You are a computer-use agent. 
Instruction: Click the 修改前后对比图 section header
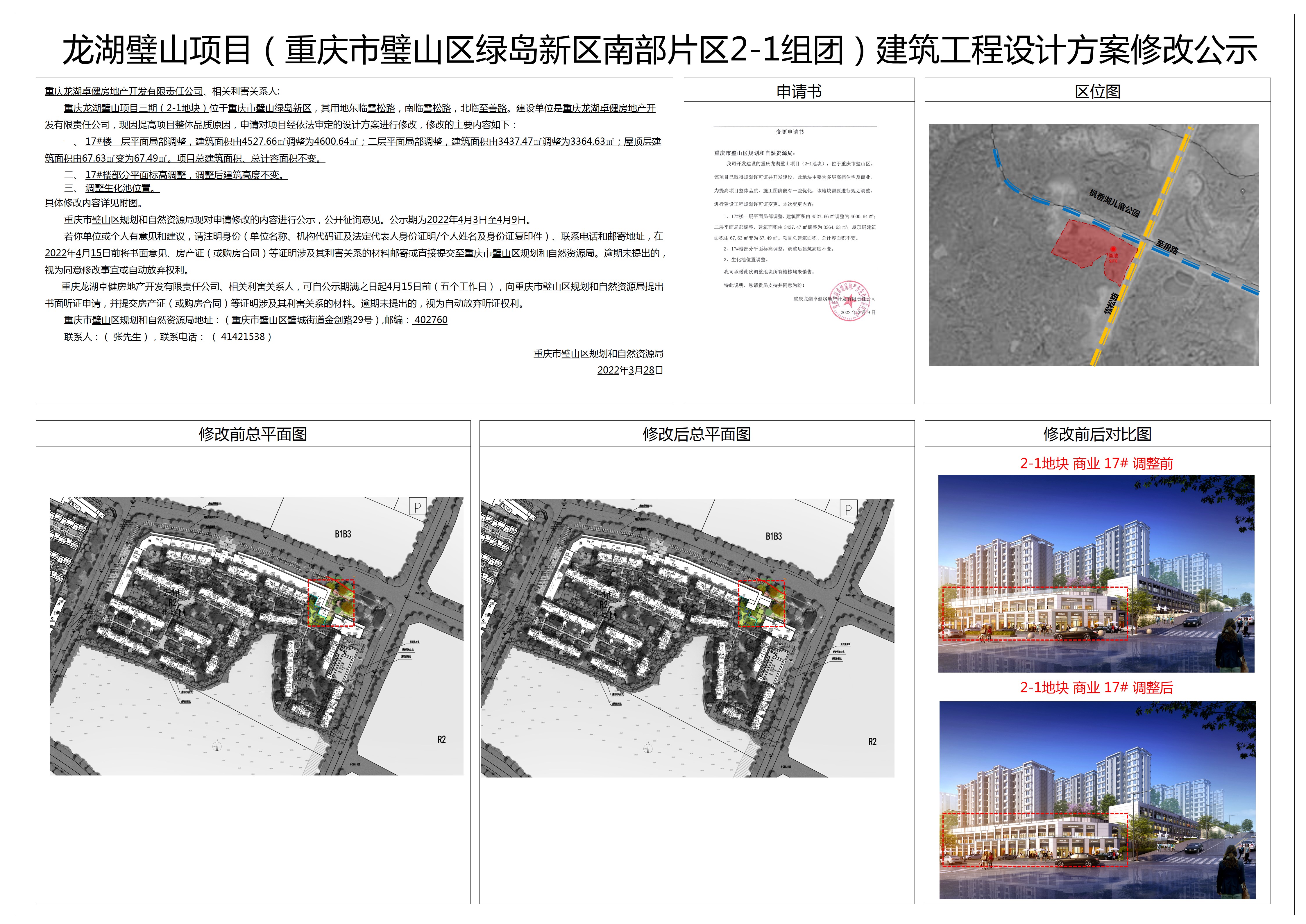(1097, 434)
